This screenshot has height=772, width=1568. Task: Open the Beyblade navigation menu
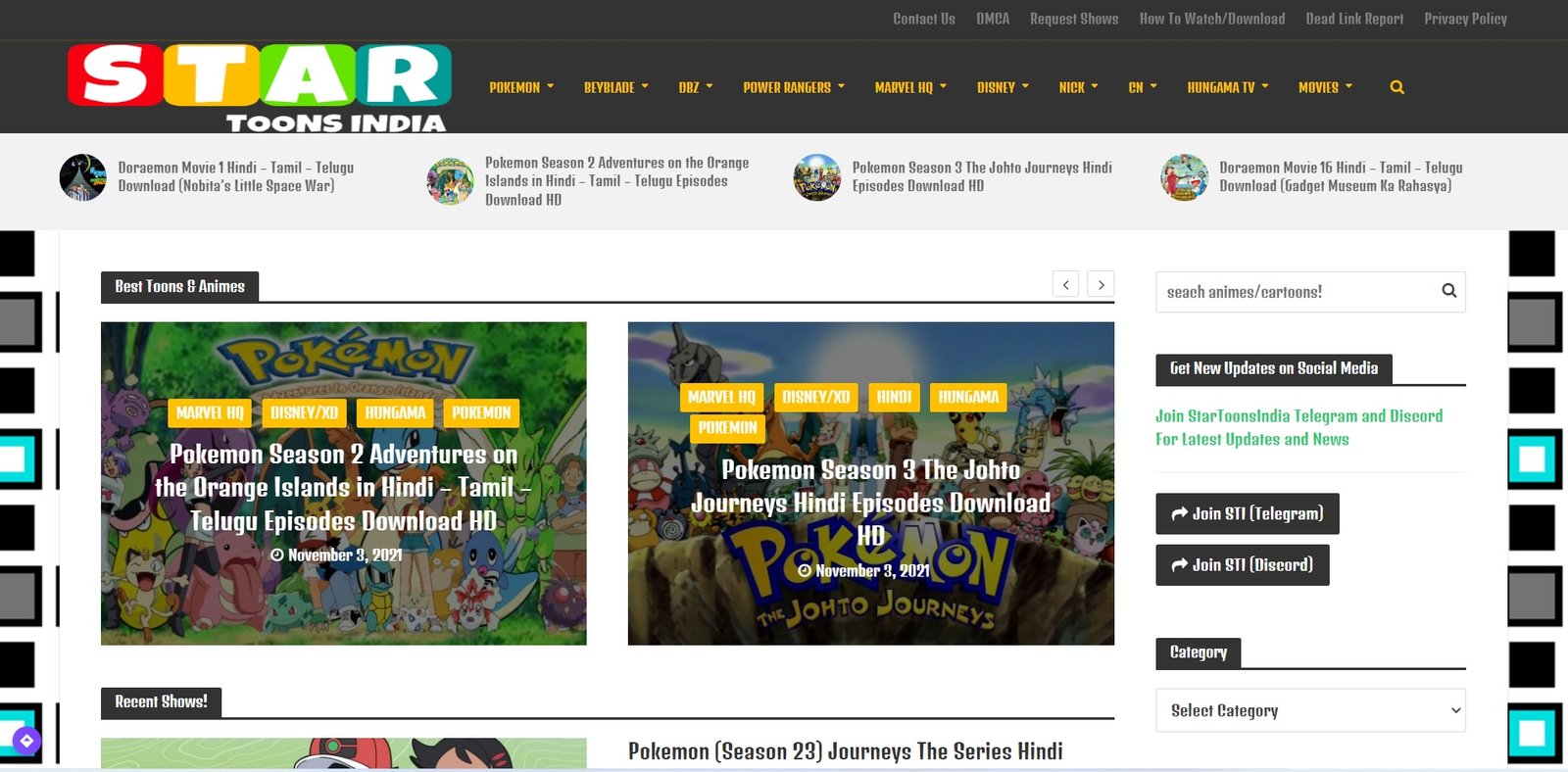click(615, 87)
